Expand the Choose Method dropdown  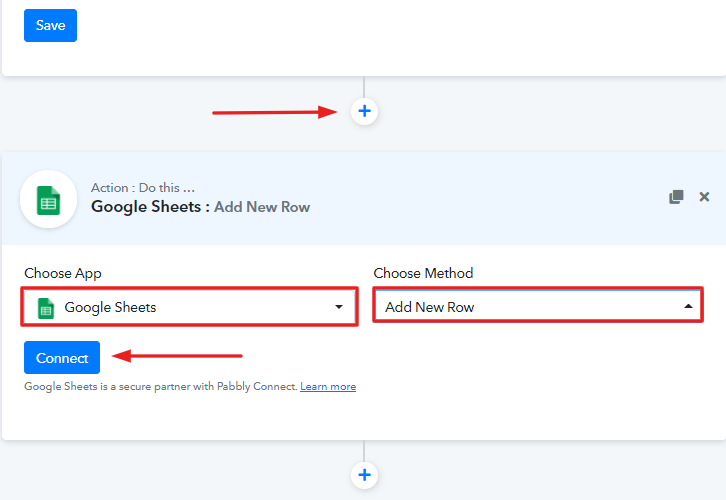point(538,305)
